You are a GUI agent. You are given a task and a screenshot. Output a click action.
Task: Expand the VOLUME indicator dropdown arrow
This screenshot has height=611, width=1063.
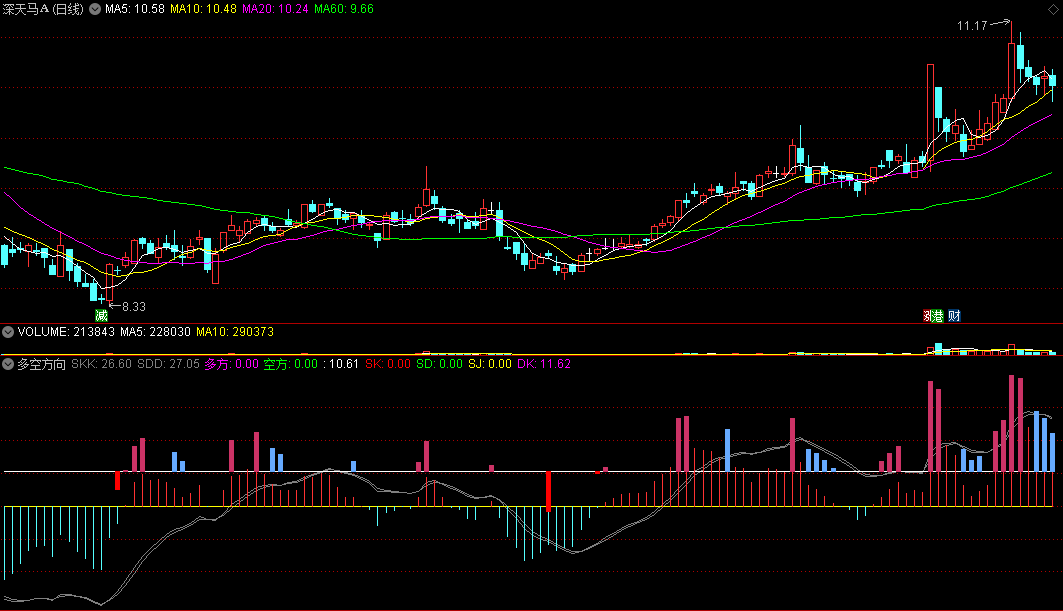coord(8,332)
